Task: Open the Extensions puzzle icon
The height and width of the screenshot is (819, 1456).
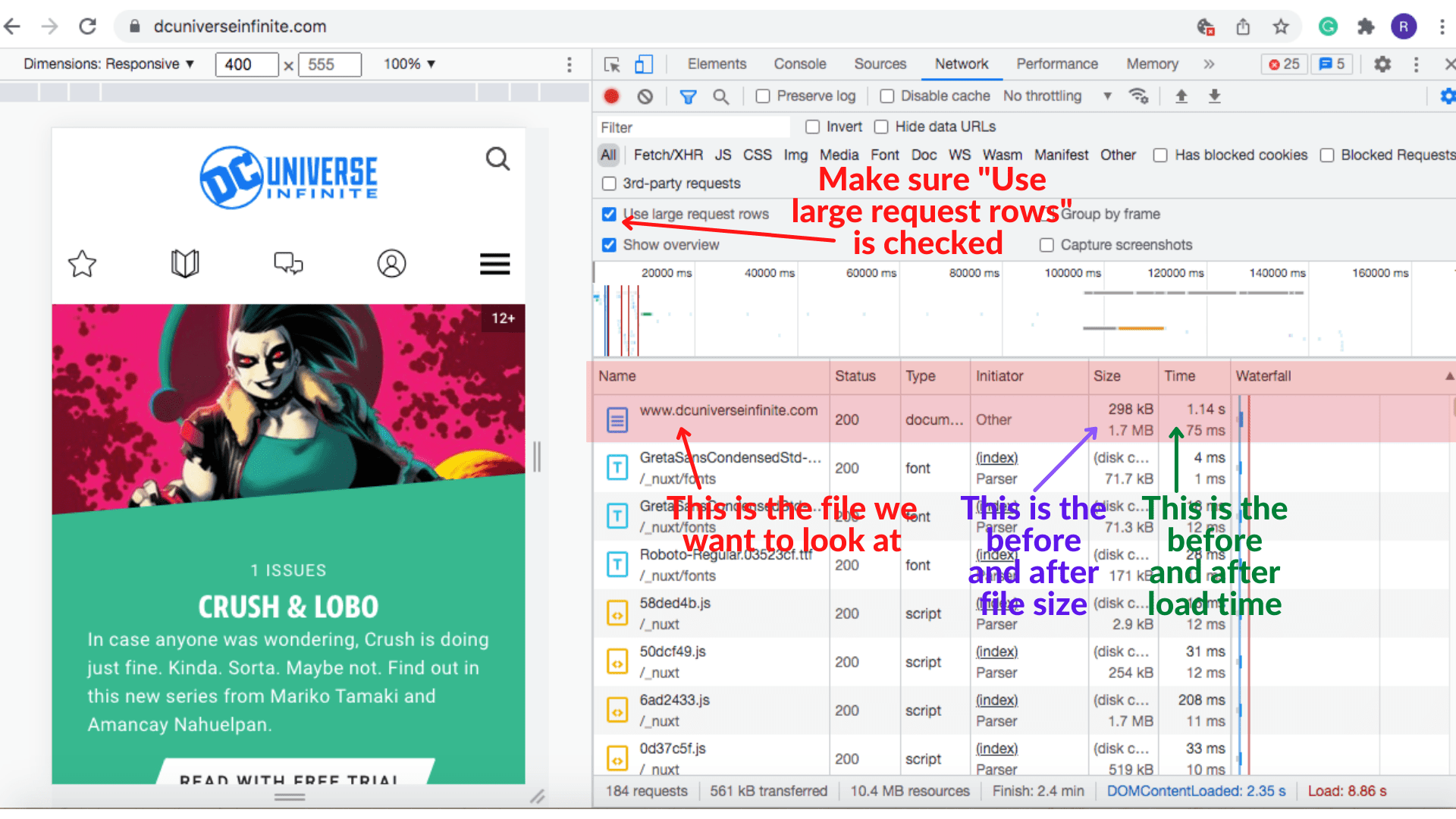Action: (1366, 27)
